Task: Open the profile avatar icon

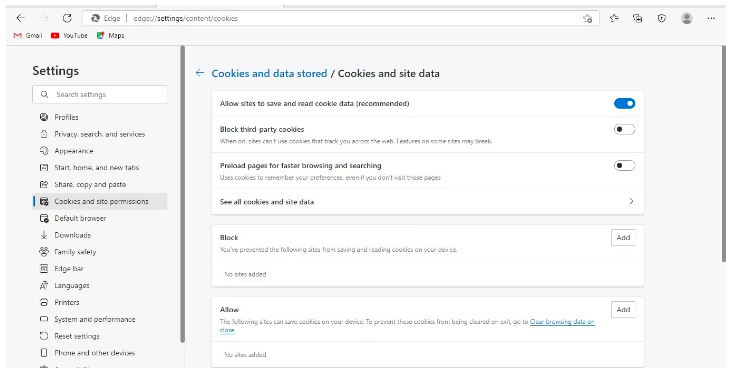Action: [687, 18]
